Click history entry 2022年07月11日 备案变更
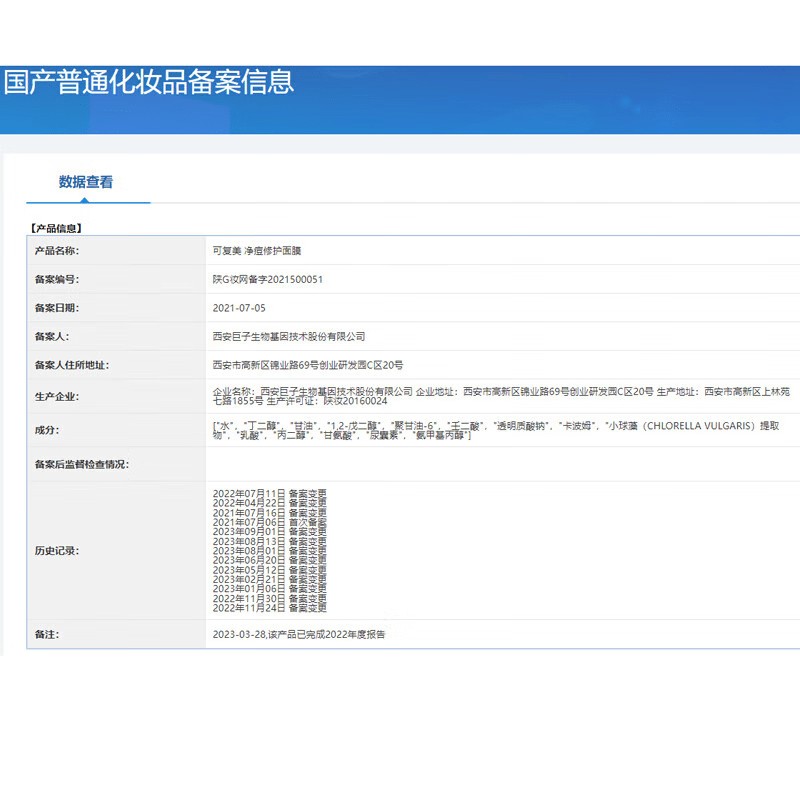 point(269,493)
